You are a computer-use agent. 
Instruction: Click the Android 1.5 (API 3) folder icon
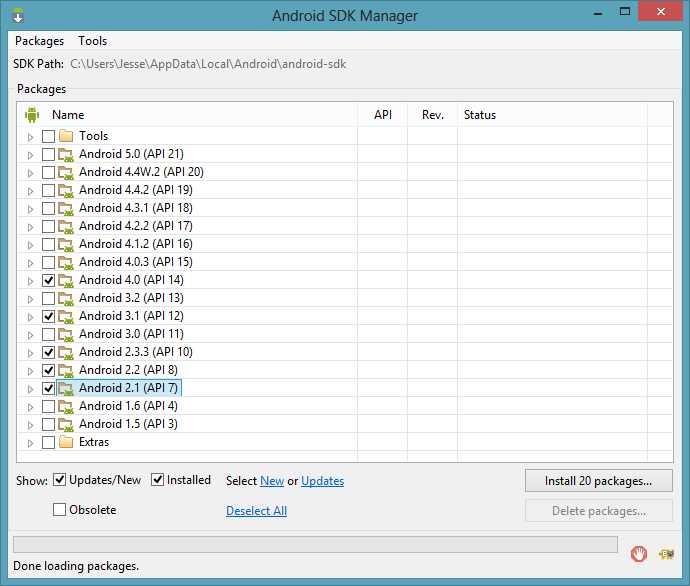click(x=67, y=424)
